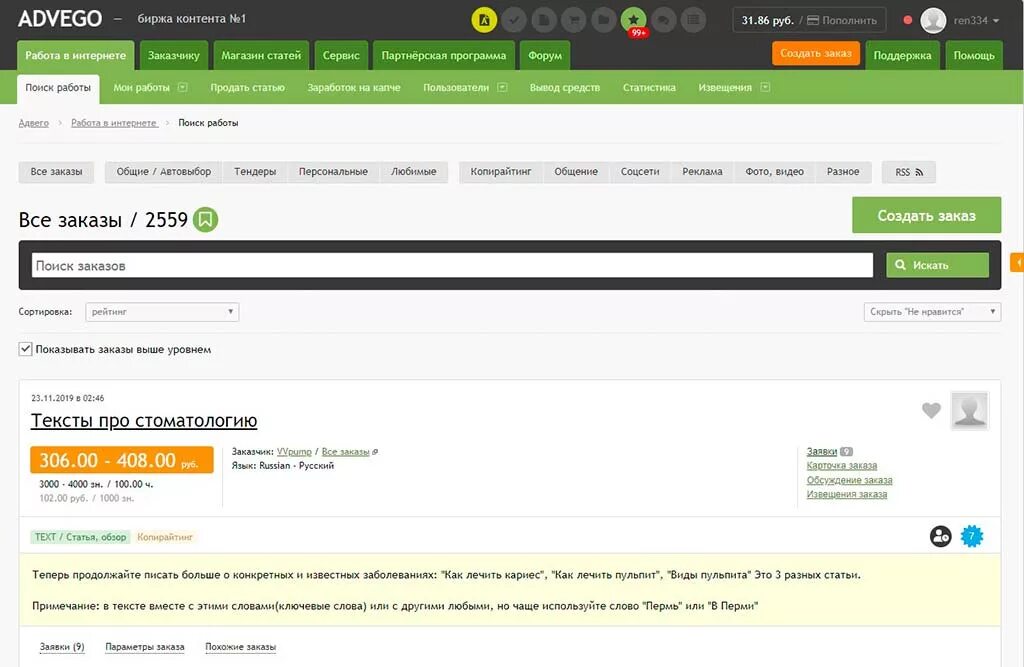Open Вывод средств menu item
Screen dimensions: 1024x667
pyautogui.click(x=565, y=88)
